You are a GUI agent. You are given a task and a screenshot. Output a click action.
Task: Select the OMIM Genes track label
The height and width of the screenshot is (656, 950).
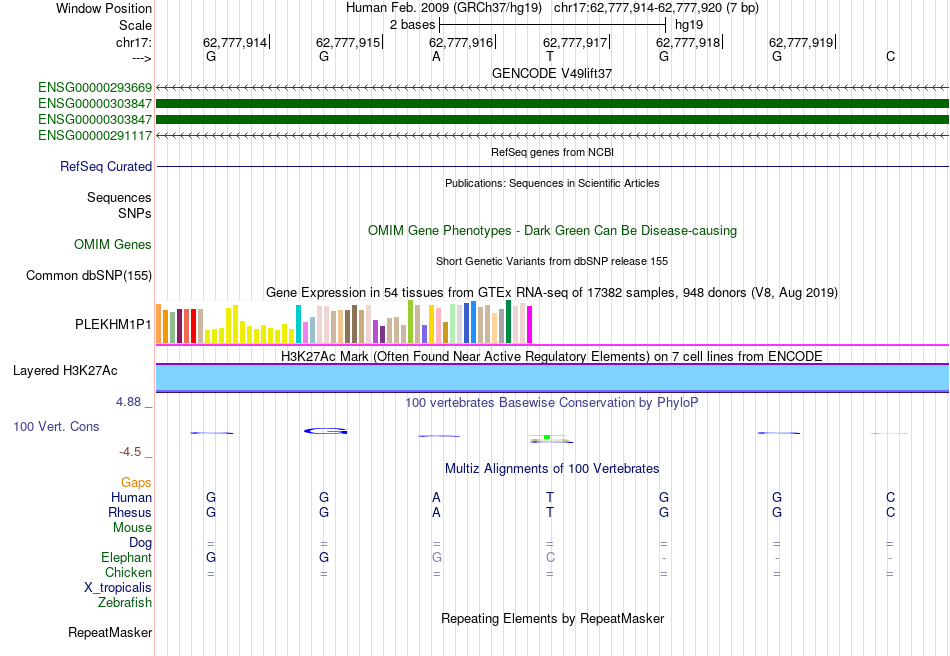pyautogui.click(x=113, y=245)
